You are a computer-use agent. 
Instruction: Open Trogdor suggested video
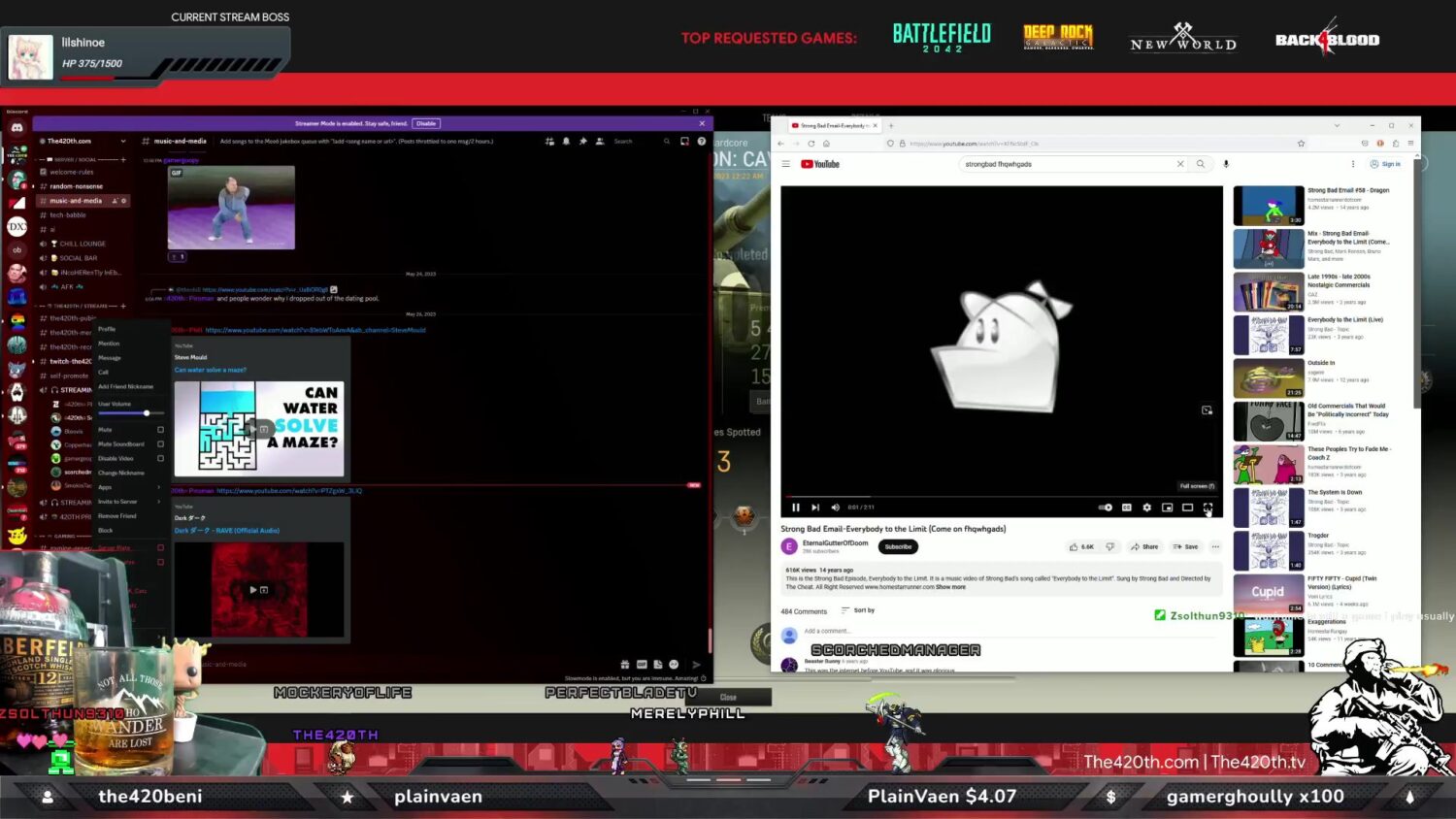pos(1269,550)
